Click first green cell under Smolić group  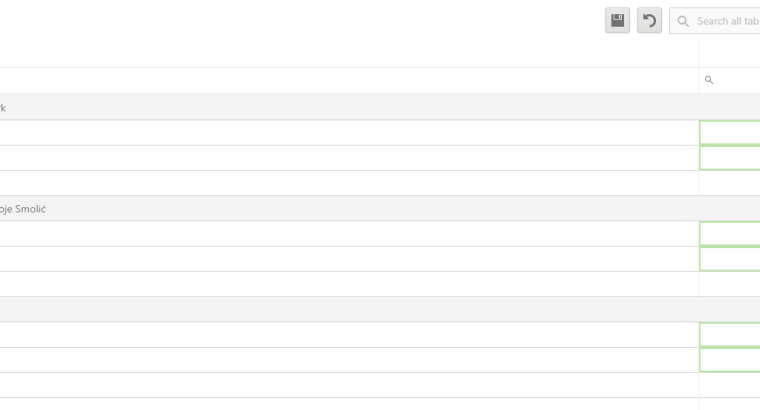[x=729, y=234]
